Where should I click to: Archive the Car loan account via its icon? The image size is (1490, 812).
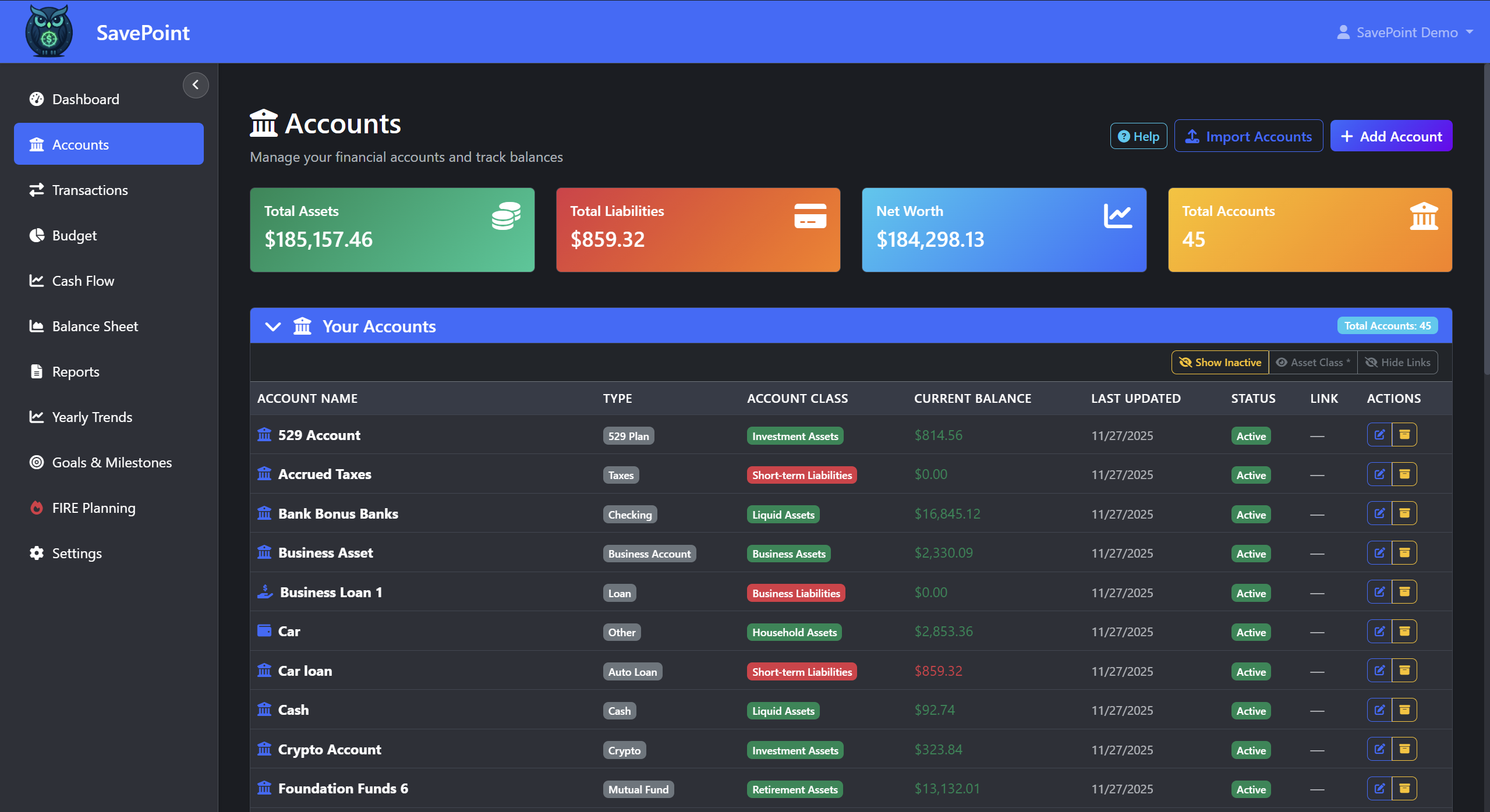click(x=1405, y=670)
